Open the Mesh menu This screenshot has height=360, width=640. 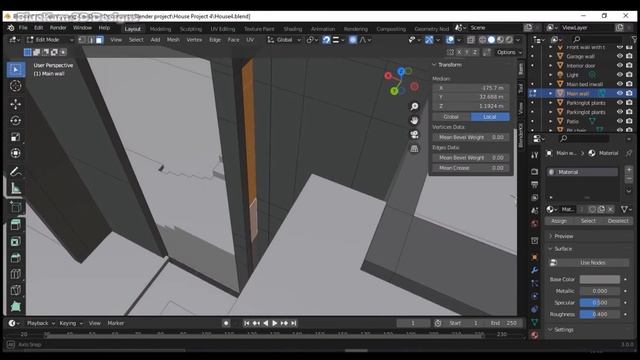click(173, 40)
